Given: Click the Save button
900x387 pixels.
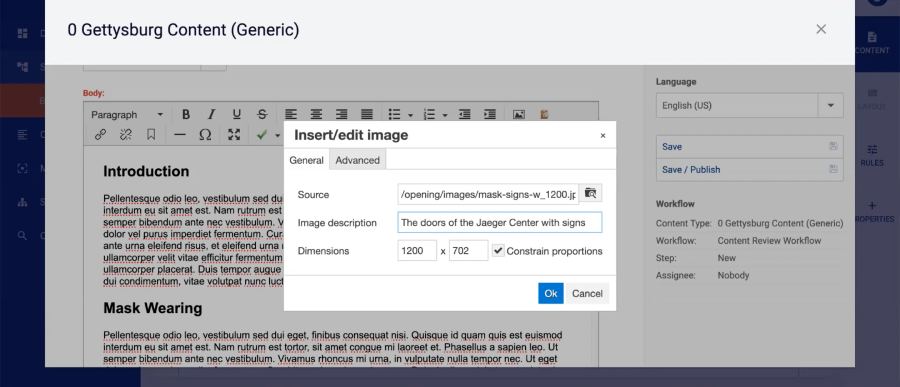Looking at the screenshot, I should click(750, 146).
